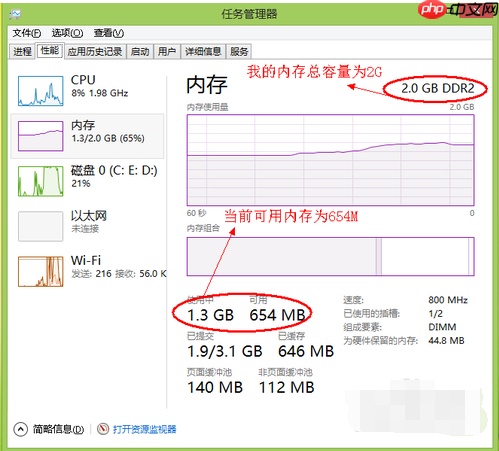Open the 用户 tab

pyautogui.click(x=167, y=52)
